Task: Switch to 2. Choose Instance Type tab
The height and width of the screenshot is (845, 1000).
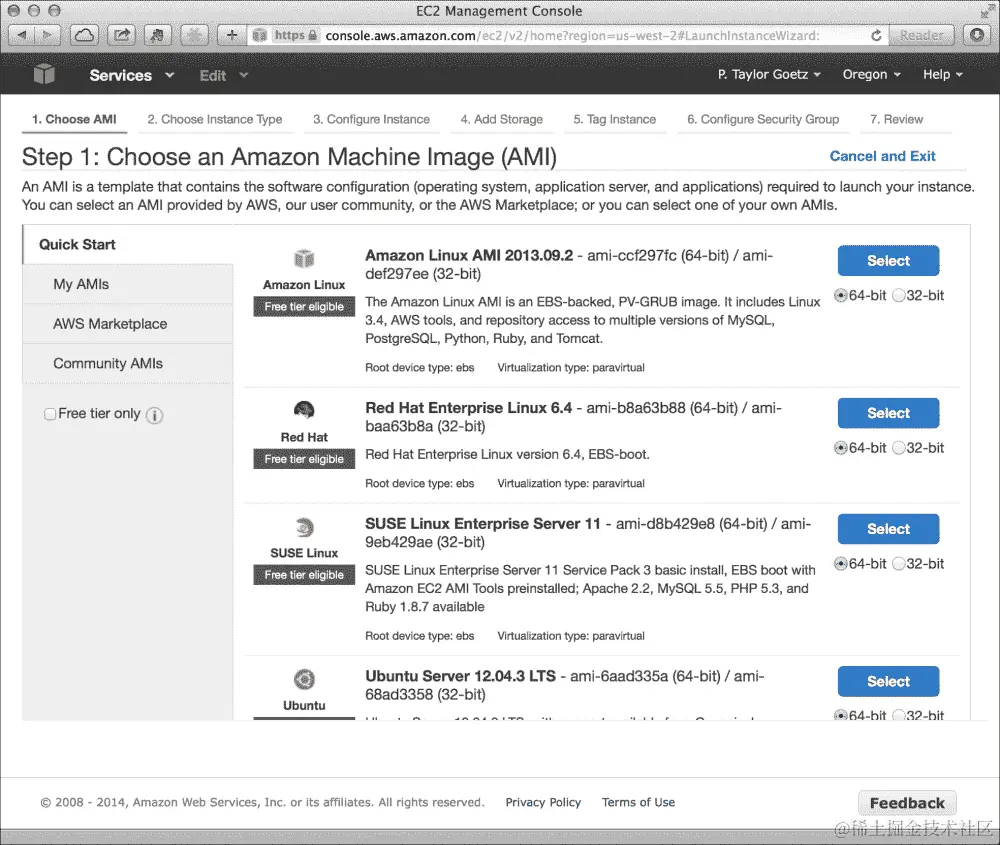Action: (215, 119)
